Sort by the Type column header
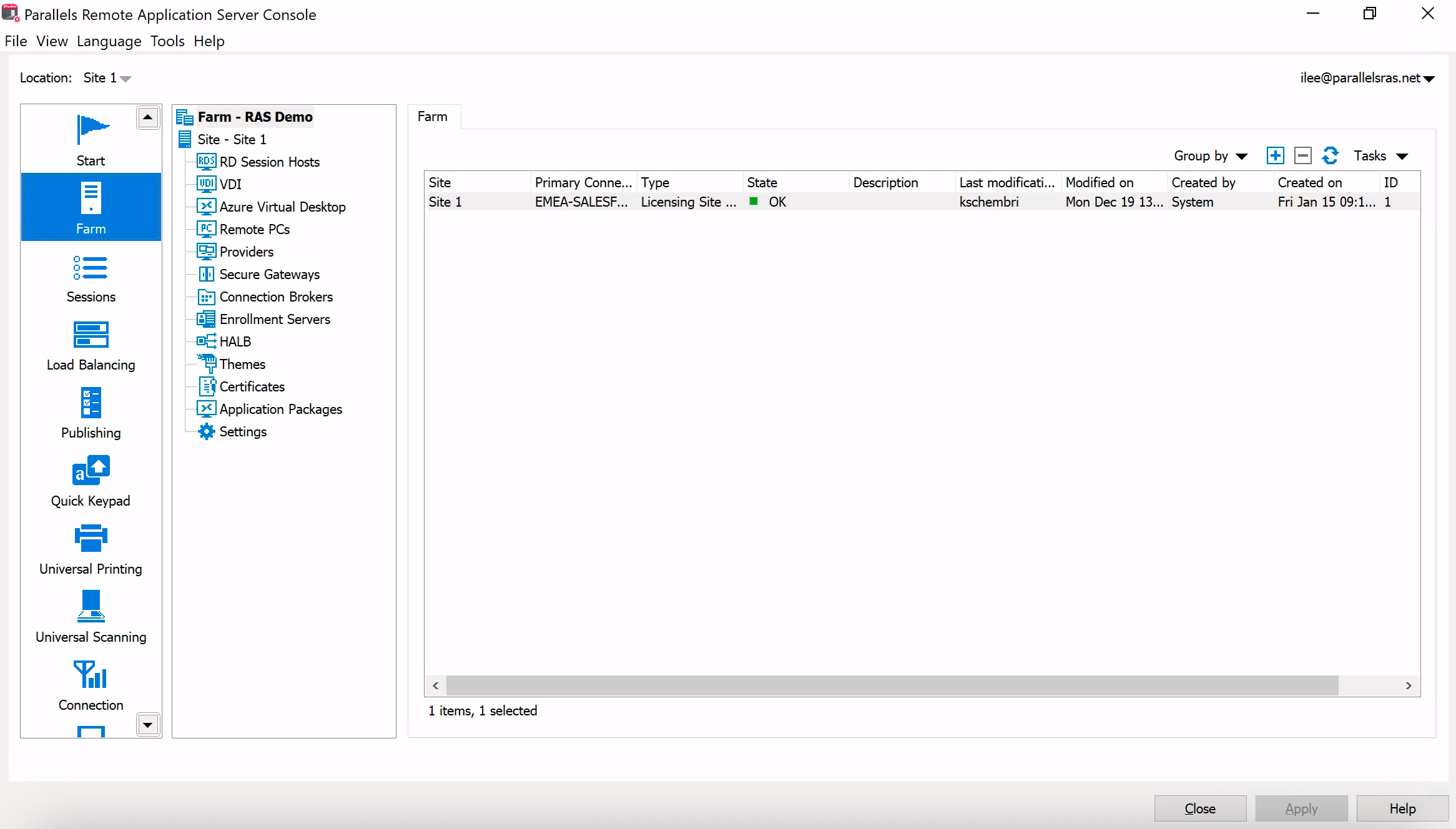1456x829 pixels. point(690,182)
